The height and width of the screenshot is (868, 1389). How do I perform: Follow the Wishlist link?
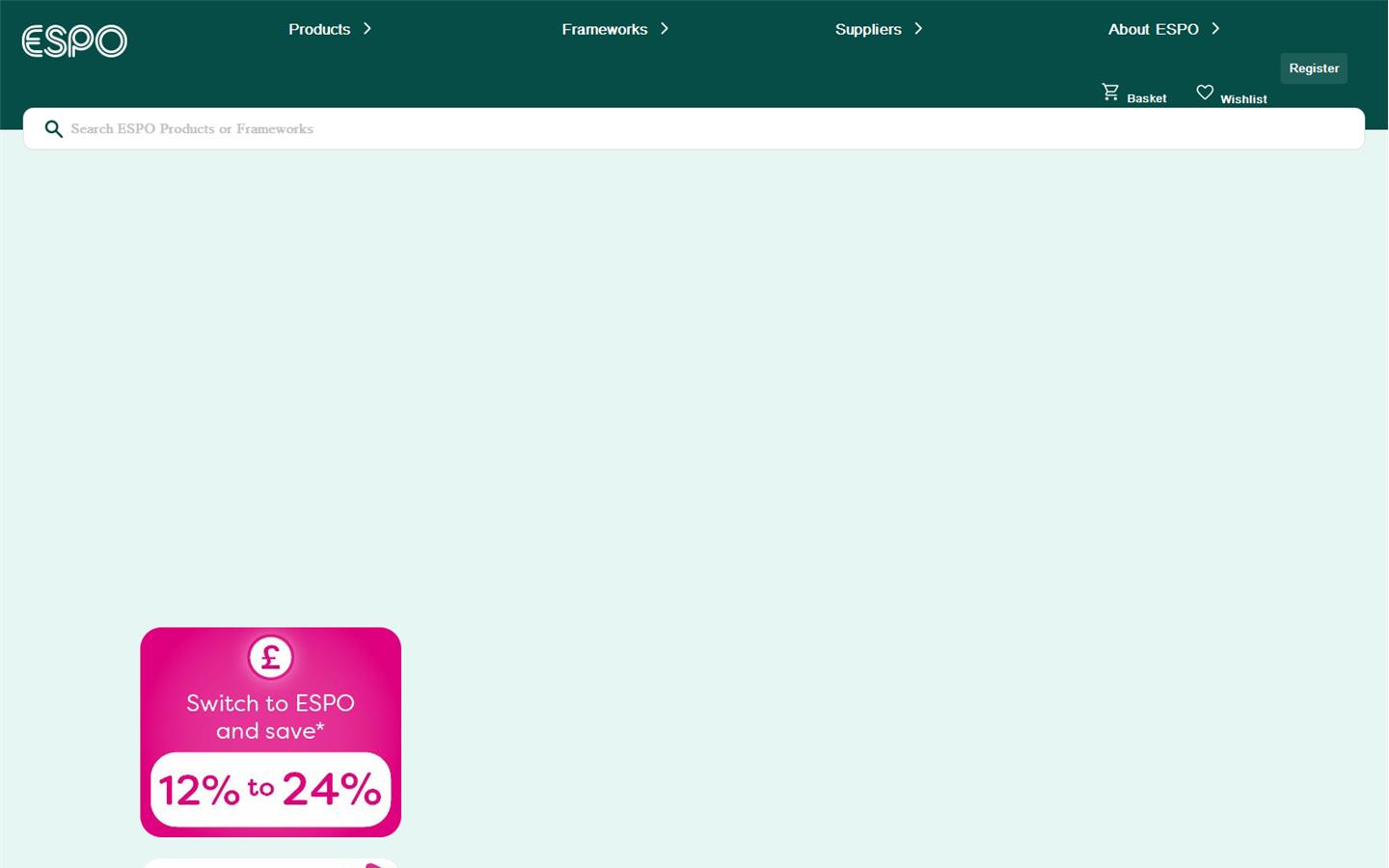[1243, 98]
